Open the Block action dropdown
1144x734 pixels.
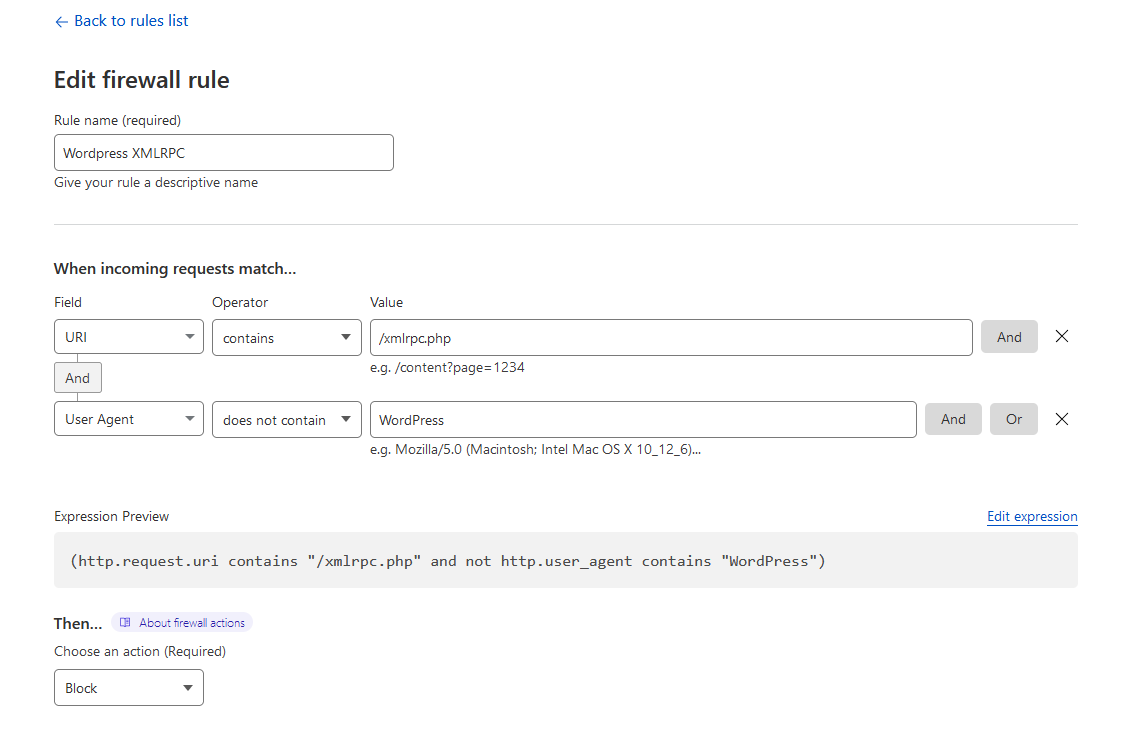point(129,688)
